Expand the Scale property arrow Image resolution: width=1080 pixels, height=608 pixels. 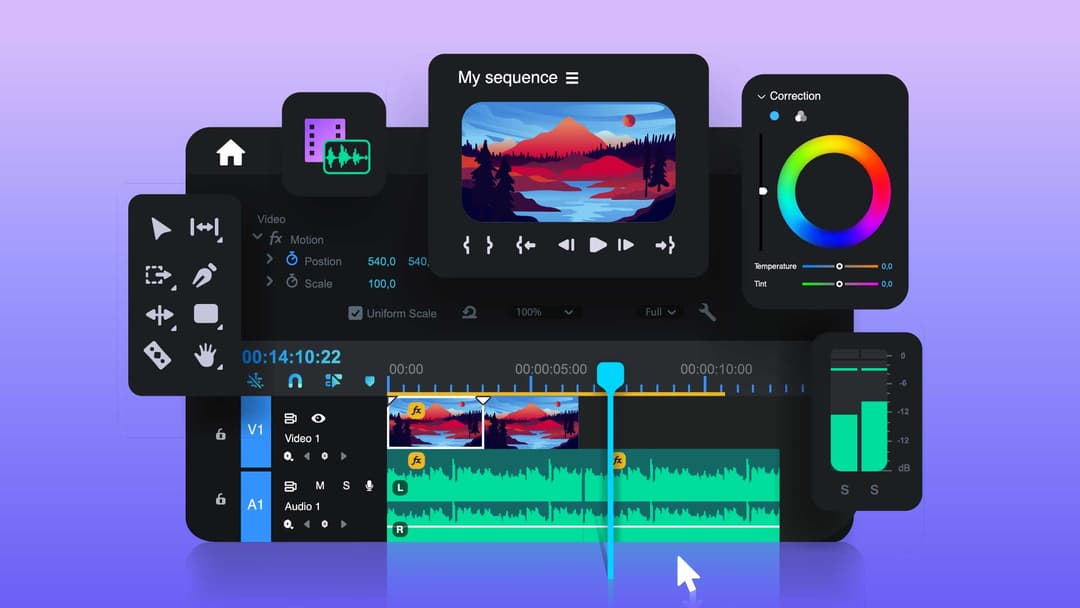[x=269, y=283]
